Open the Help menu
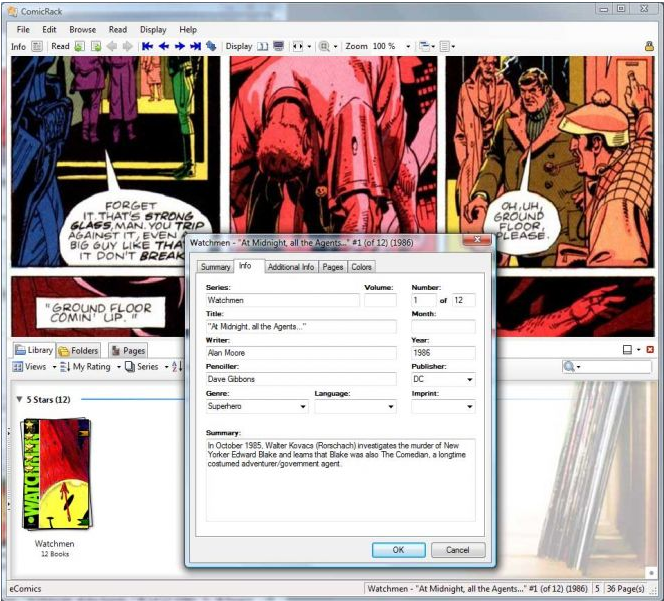This screenshot has height=601, width=664. pos(188,30)
